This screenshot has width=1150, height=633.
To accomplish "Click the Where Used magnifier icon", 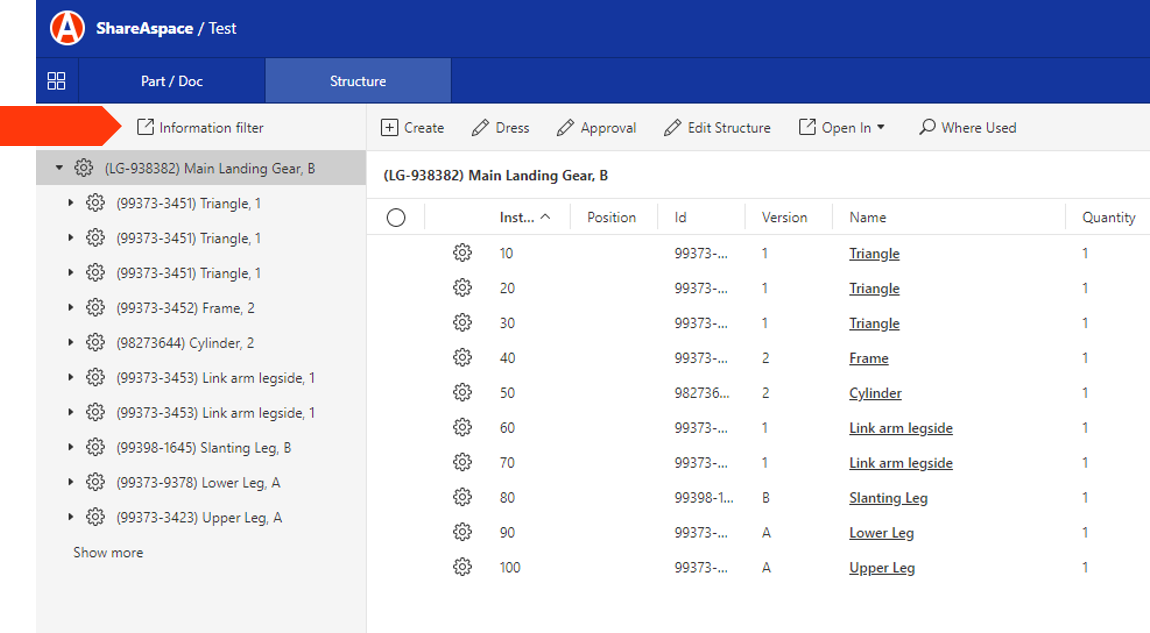I will (x=926, y=127).
